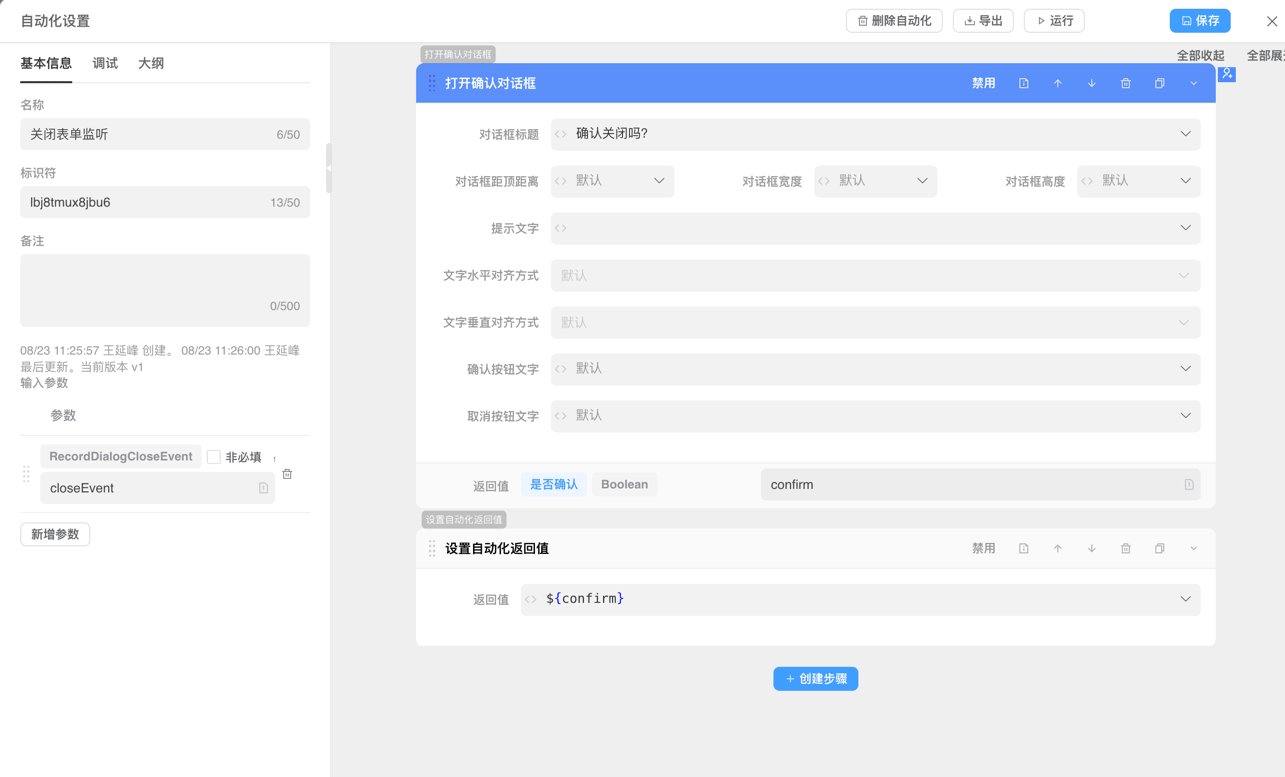The height and width of the screenshot is (777, 1285).
Task: Disable the 设置自动化返回值 step via 禁用
Action: point(984,548)
